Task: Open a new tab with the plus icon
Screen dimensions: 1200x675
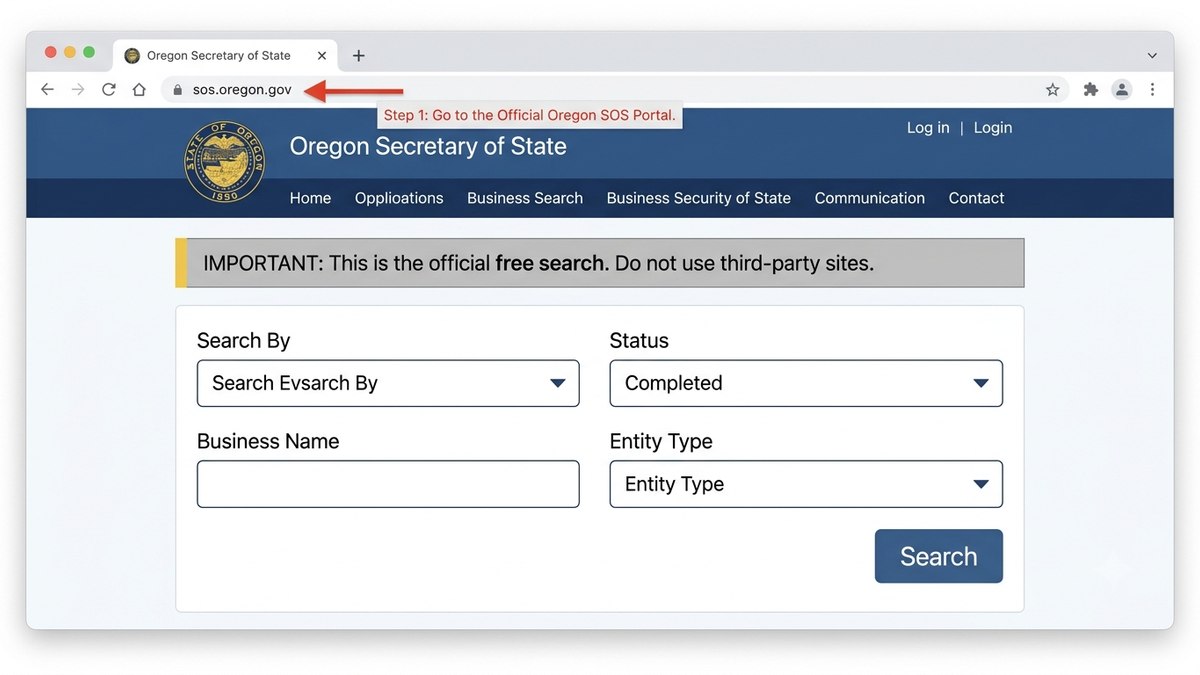Action: click(358, 55)
